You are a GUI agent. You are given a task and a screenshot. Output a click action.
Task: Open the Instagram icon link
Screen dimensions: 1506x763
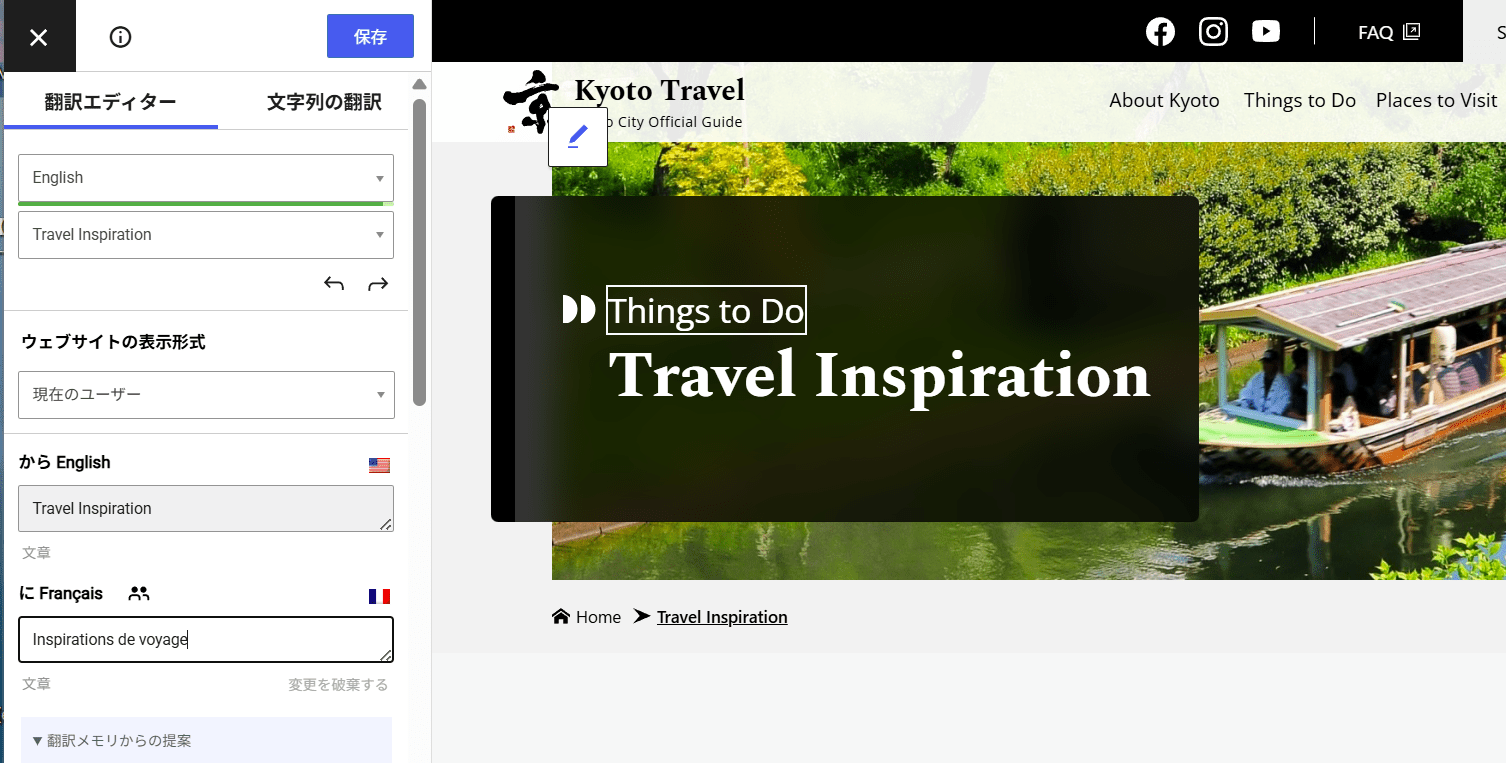tap(1213, 32)
